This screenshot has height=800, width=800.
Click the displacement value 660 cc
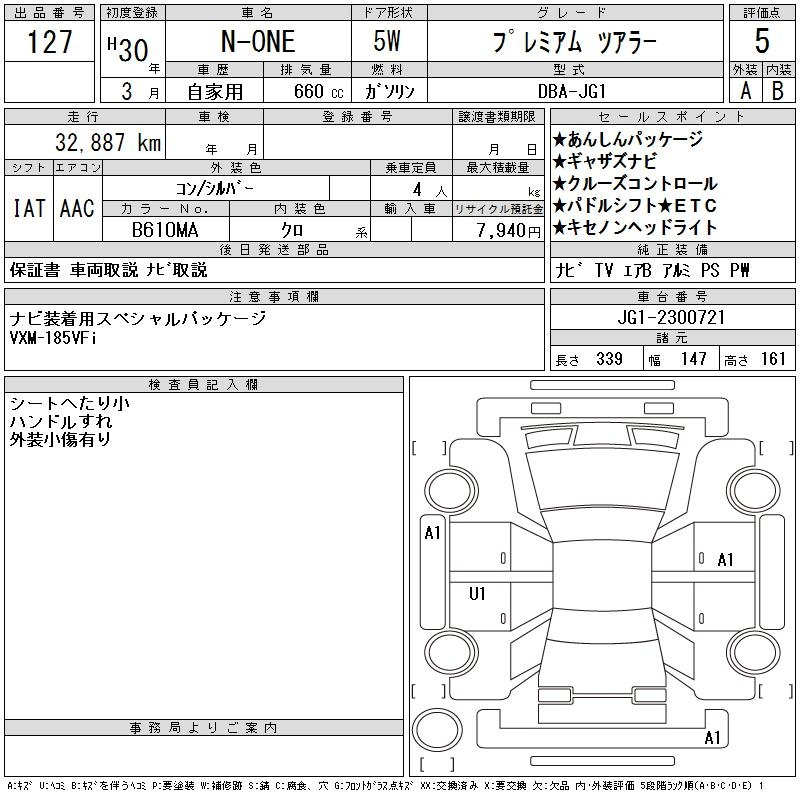[x=318, y=92]
